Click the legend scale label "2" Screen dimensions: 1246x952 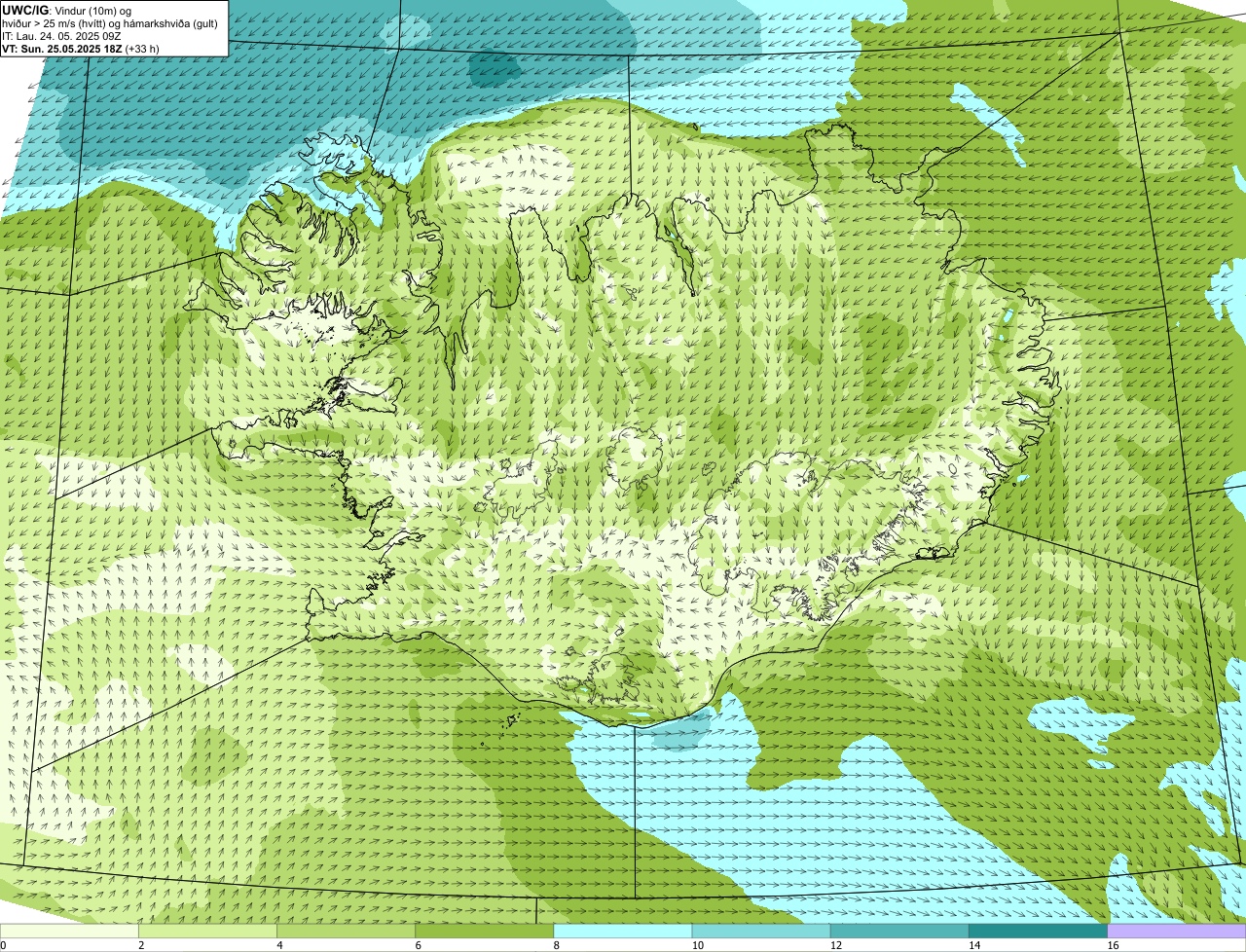(141, 945)
